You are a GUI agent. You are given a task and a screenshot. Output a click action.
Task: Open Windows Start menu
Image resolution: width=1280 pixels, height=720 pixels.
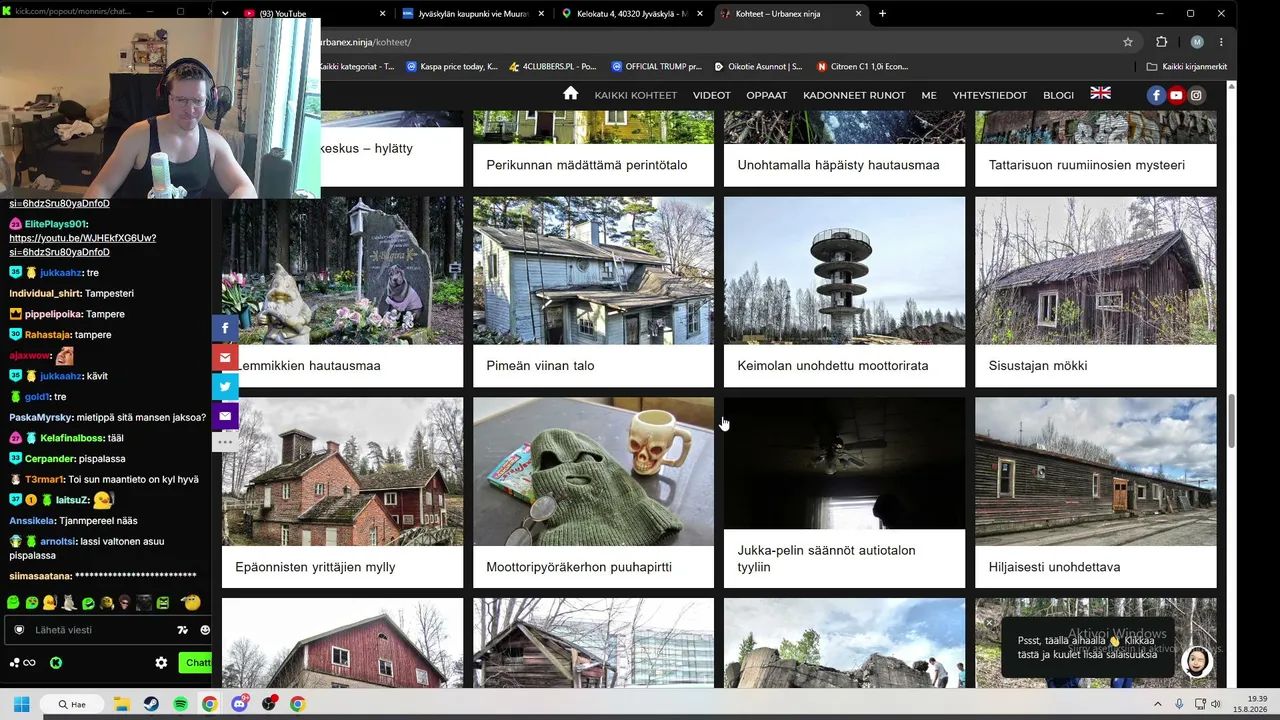point(21,704)
